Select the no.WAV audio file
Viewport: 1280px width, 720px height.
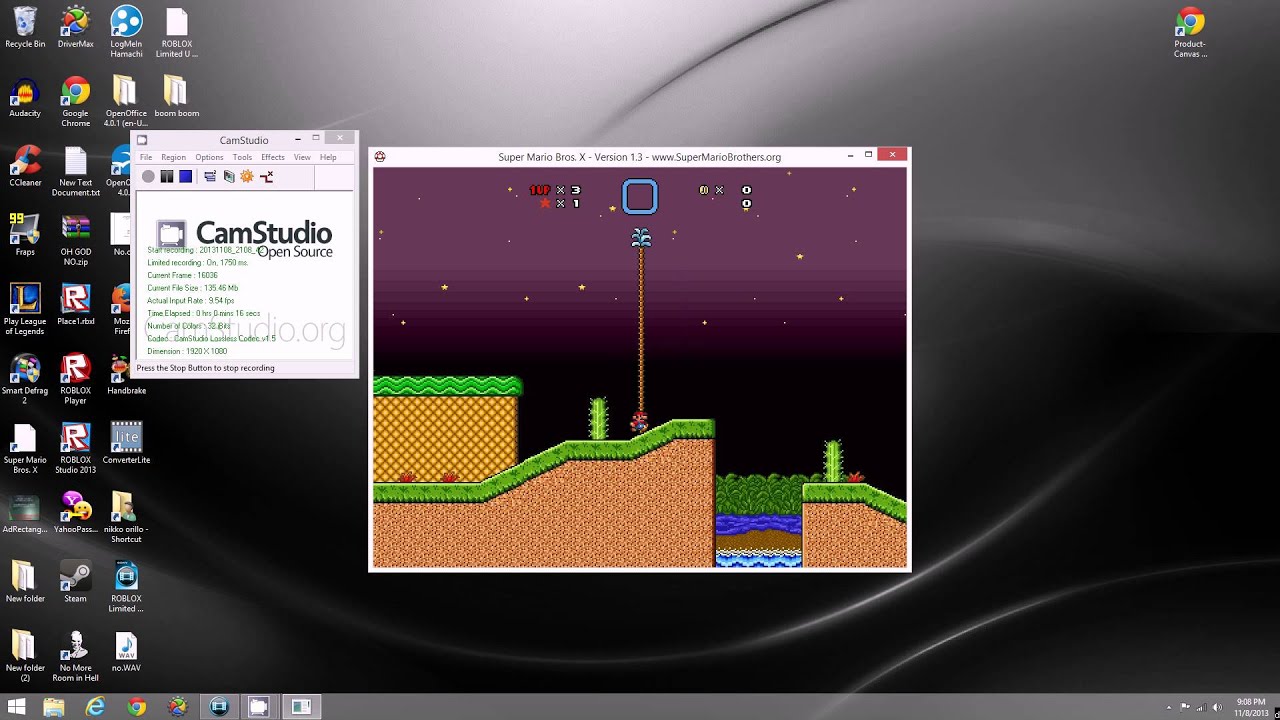click(126, 651)
